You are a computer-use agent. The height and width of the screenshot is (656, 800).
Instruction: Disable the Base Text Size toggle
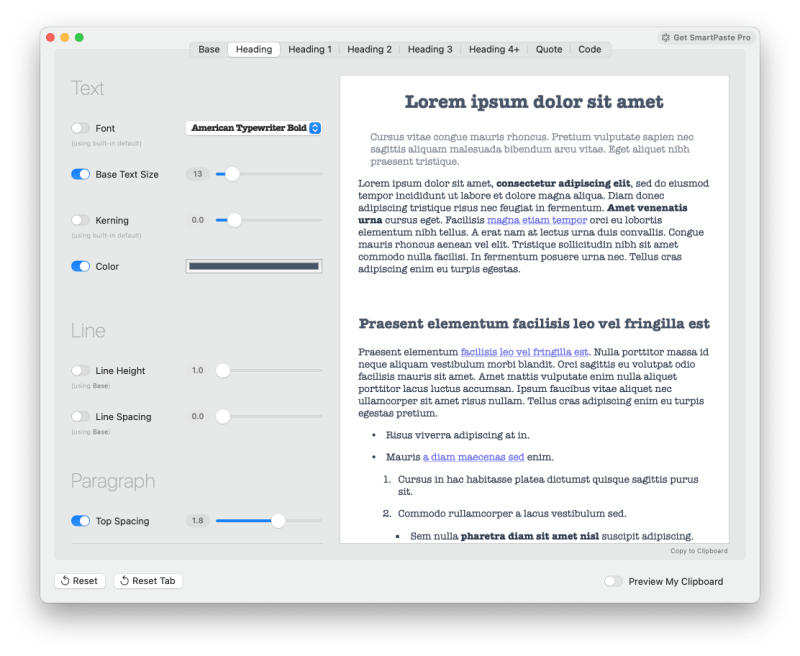click(x=80, y=174)
